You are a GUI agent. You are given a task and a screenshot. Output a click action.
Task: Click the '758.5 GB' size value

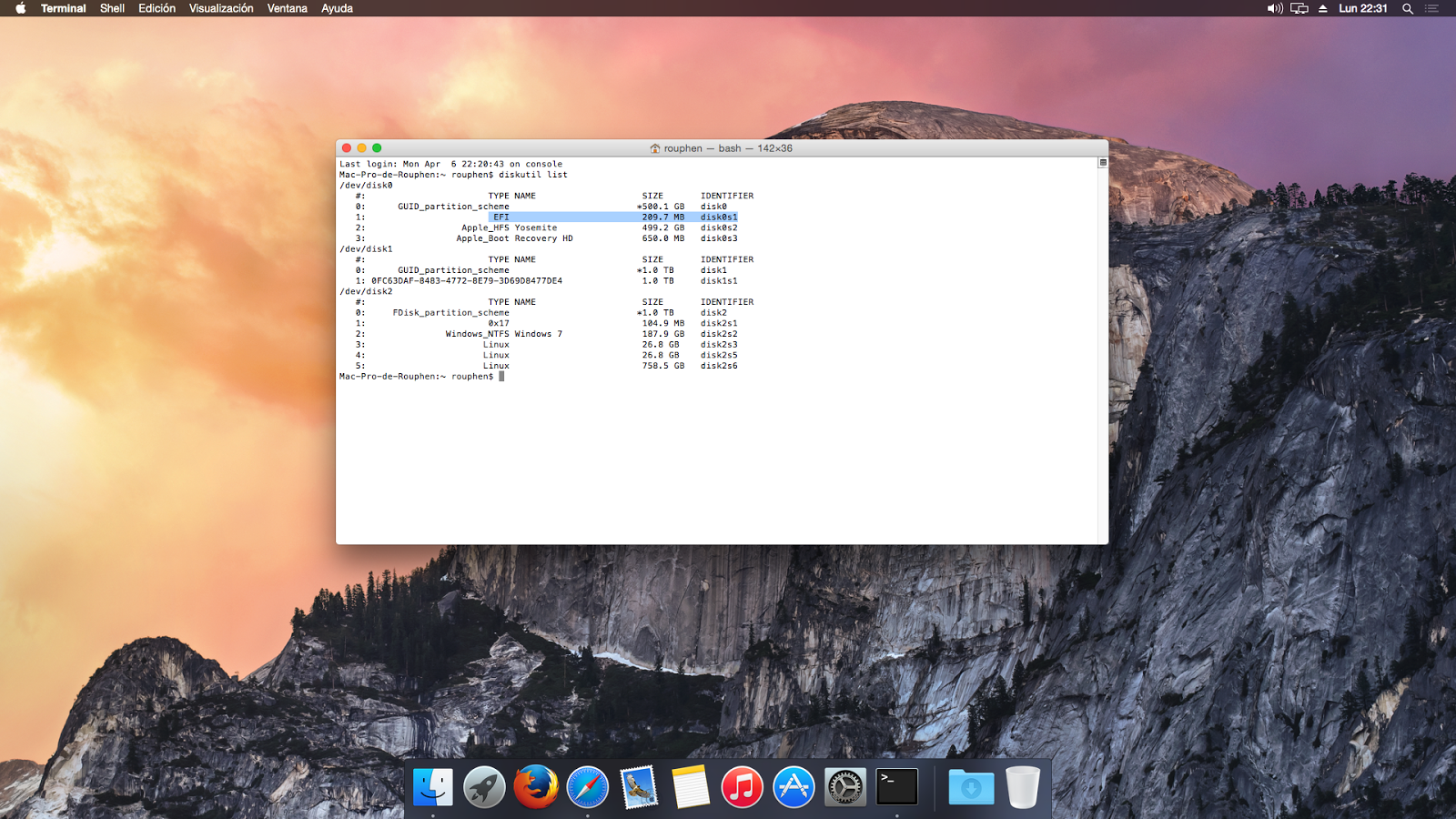pos(663,366)
